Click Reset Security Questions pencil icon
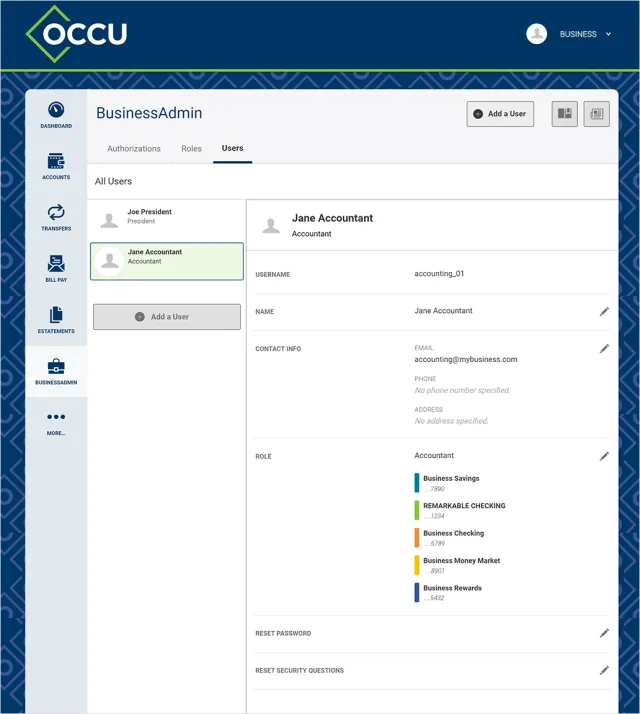Viewport: 640px width, 714px height. [x=604, y=670]
